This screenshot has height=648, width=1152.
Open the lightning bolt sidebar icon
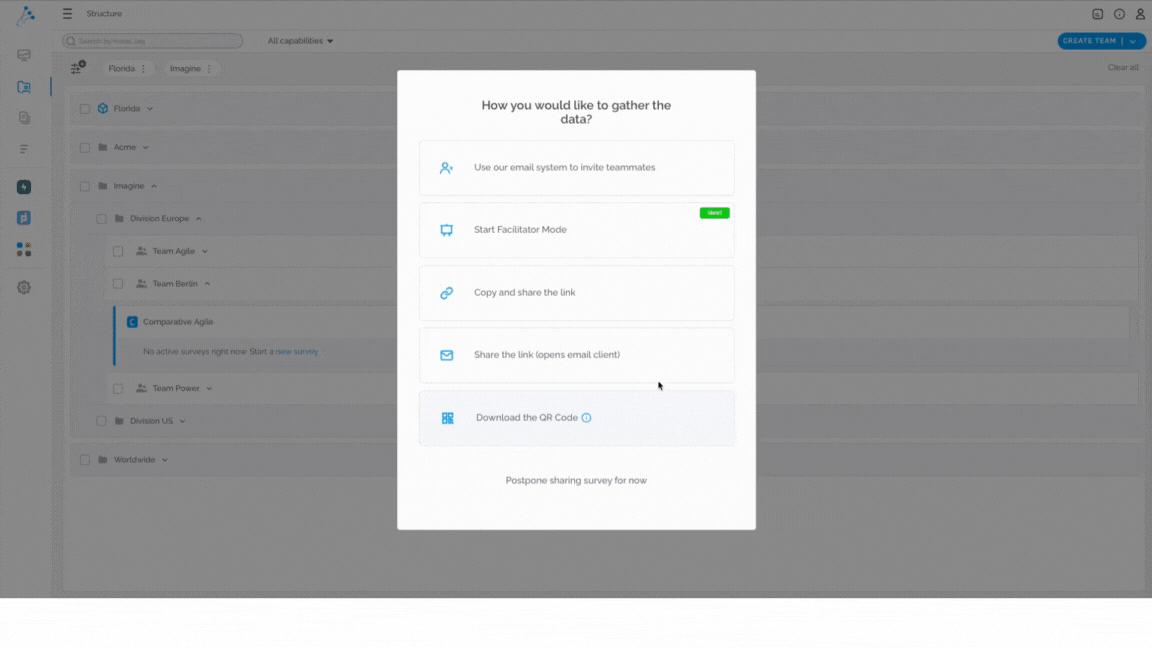click(24, 187)
